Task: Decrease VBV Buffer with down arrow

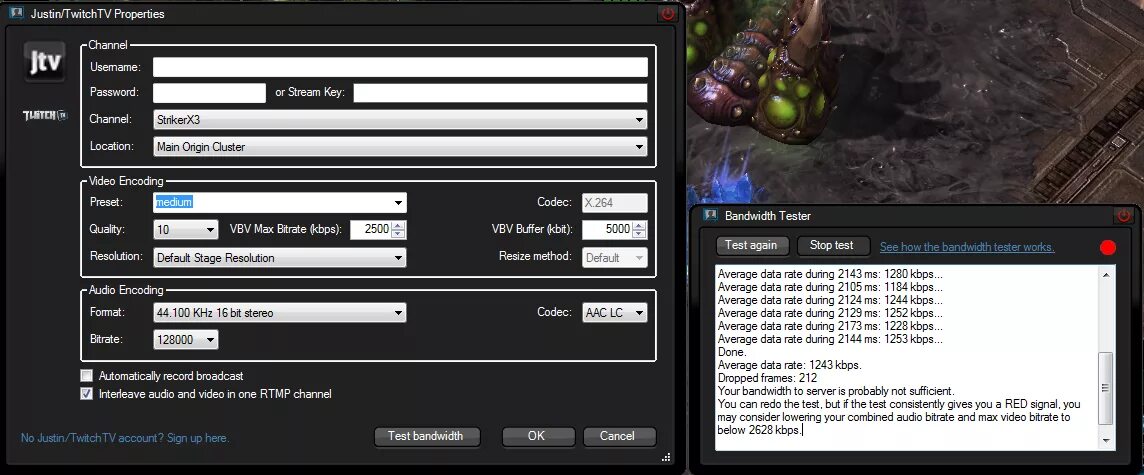Action: click(x=639, y=235)
